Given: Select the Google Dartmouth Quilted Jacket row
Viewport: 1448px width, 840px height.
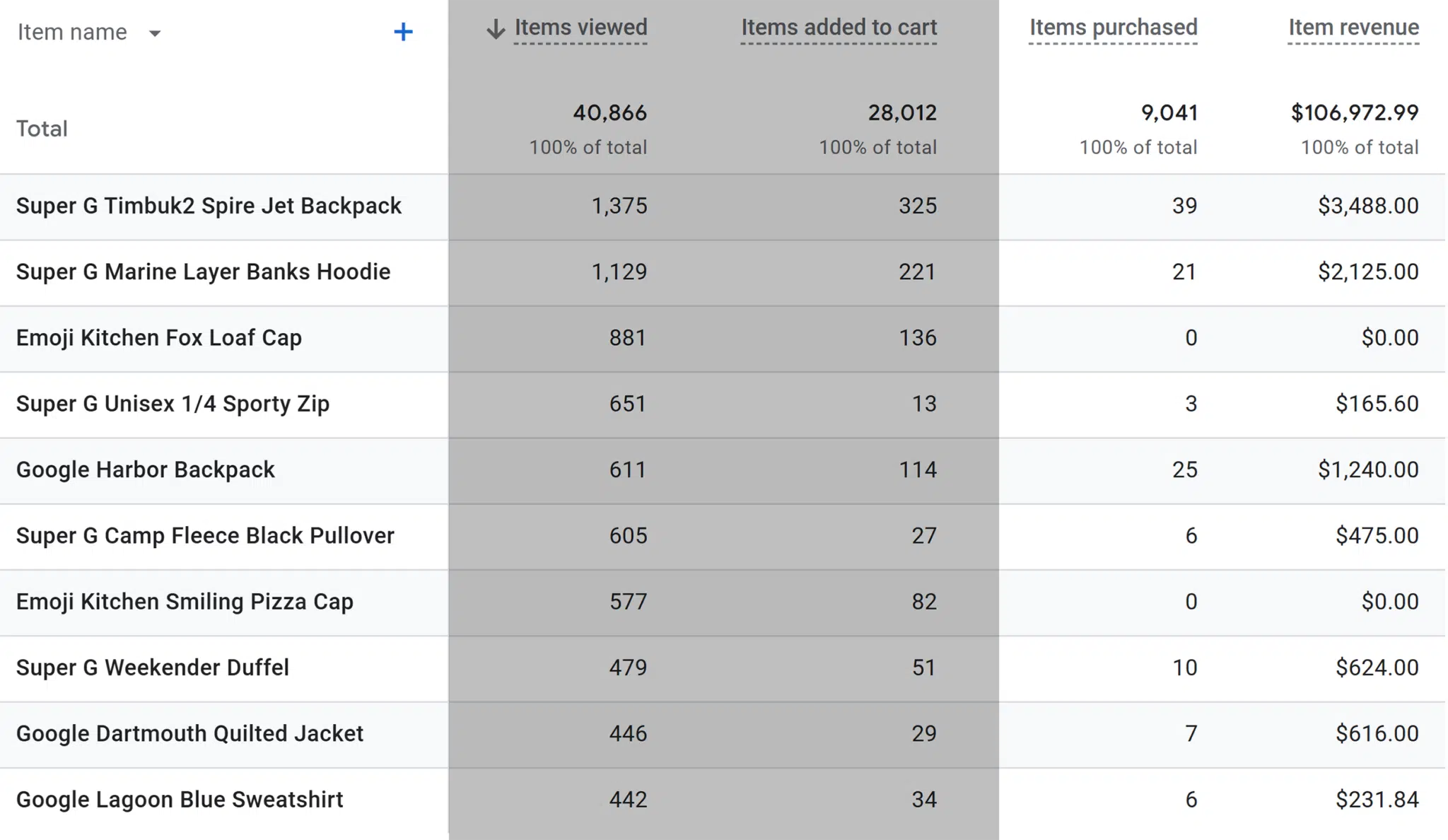Looking at the screenshot, I should click(190, 733).
